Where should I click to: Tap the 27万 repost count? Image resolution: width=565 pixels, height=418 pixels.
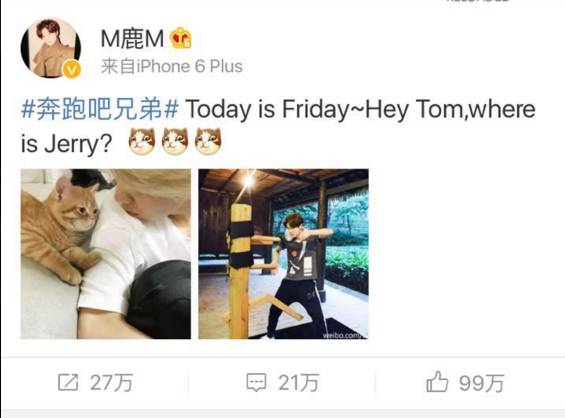[112, 382]
